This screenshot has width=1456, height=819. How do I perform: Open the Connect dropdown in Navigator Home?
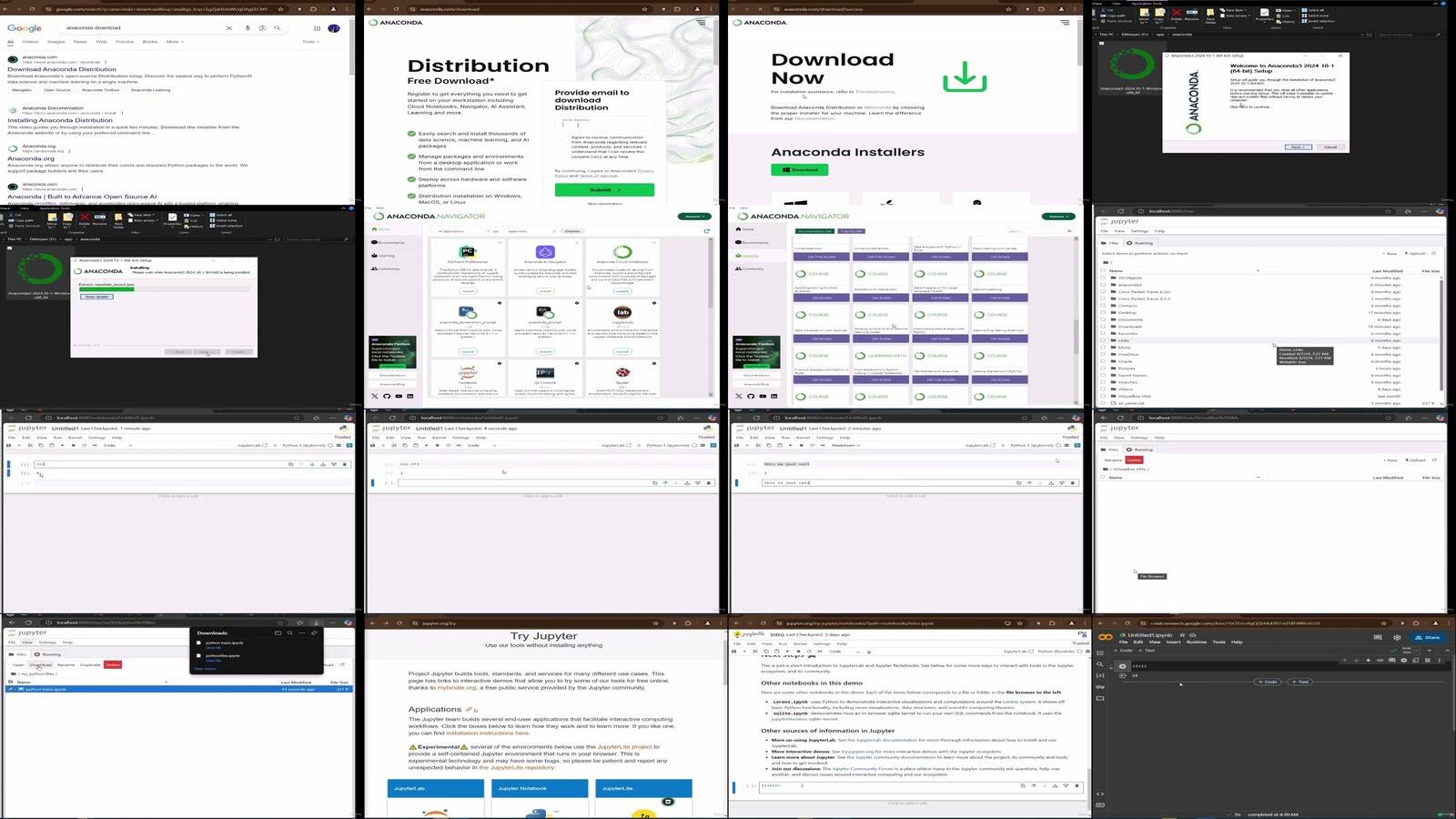pyautogui.click(x=694, y=217)
